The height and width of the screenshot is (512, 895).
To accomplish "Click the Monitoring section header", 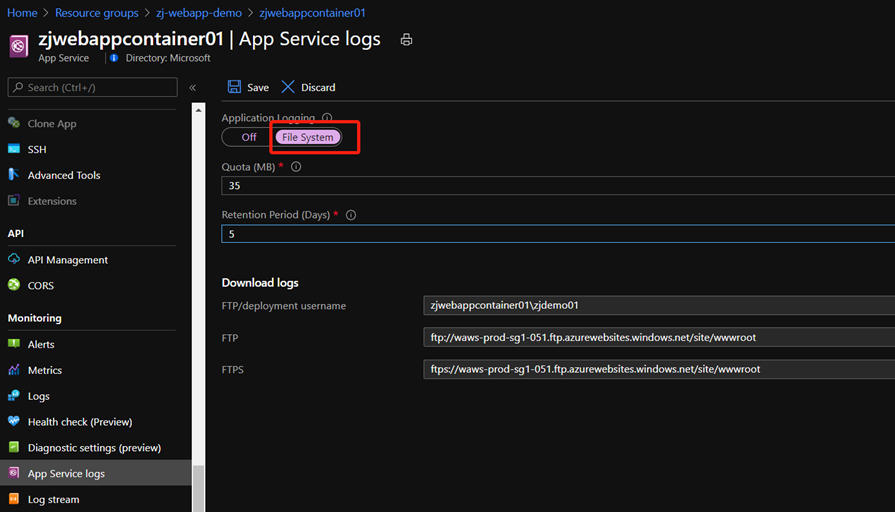I will [34, 318].
